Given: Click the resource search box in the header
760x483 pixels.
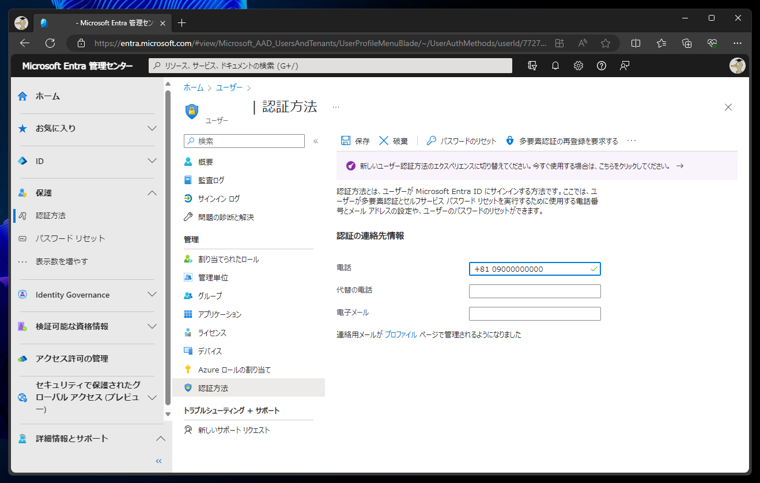Looking at the screenshot, I should 330,66.
